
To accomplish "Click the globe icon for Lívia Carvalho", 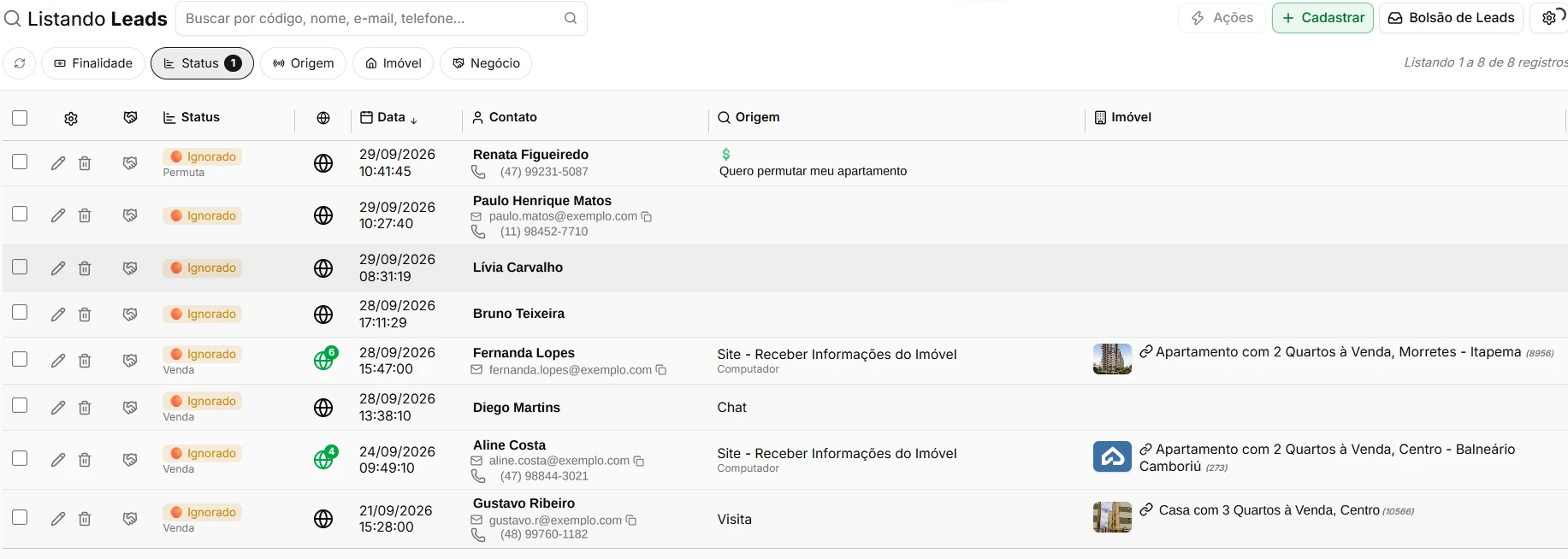I will tap(323, 268).
